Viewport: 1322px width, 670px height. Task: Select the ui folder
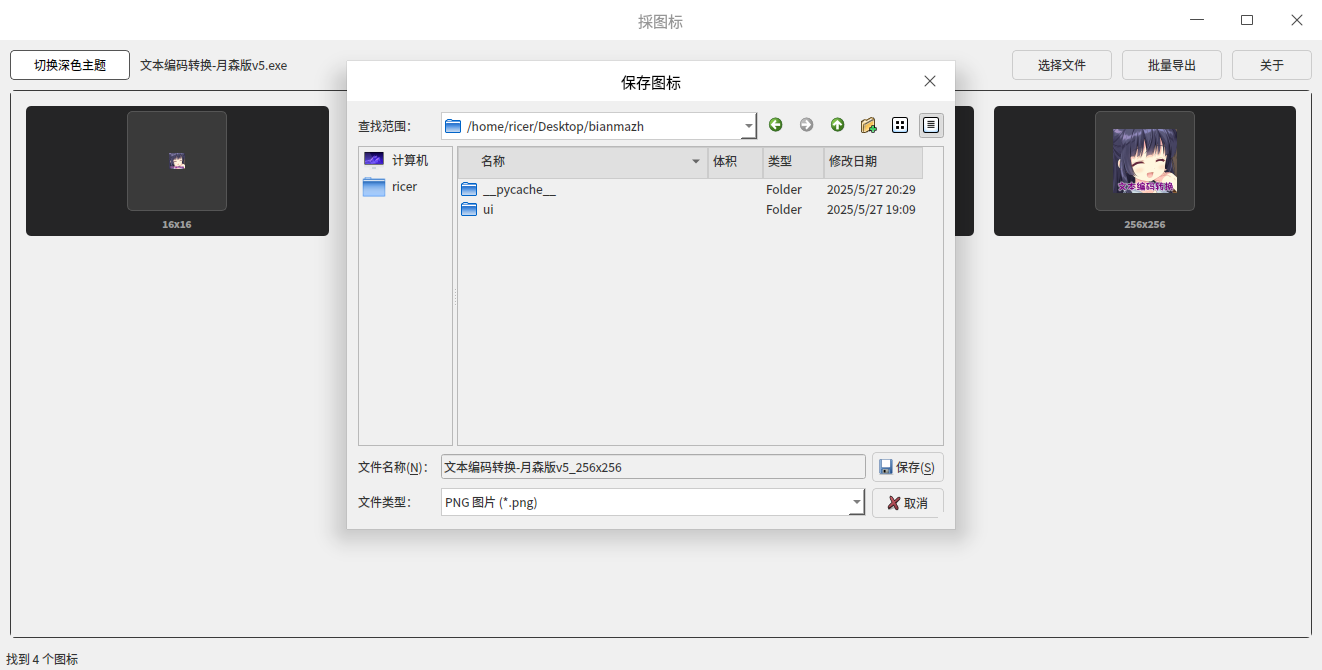pyautogui.click(x=478, y=210)
